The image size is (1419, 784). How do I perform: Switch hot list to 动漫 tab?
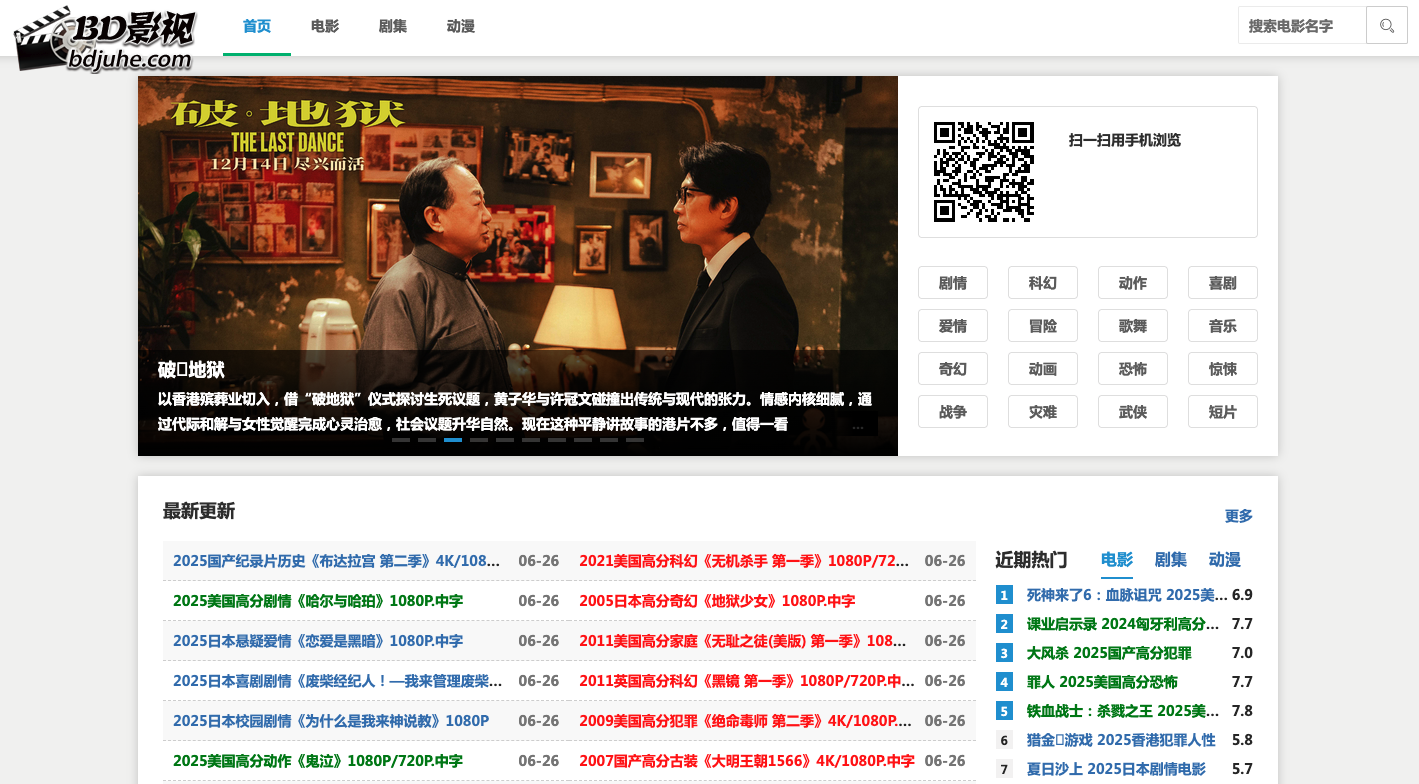pyautogui.click(x=1225, y=560)
